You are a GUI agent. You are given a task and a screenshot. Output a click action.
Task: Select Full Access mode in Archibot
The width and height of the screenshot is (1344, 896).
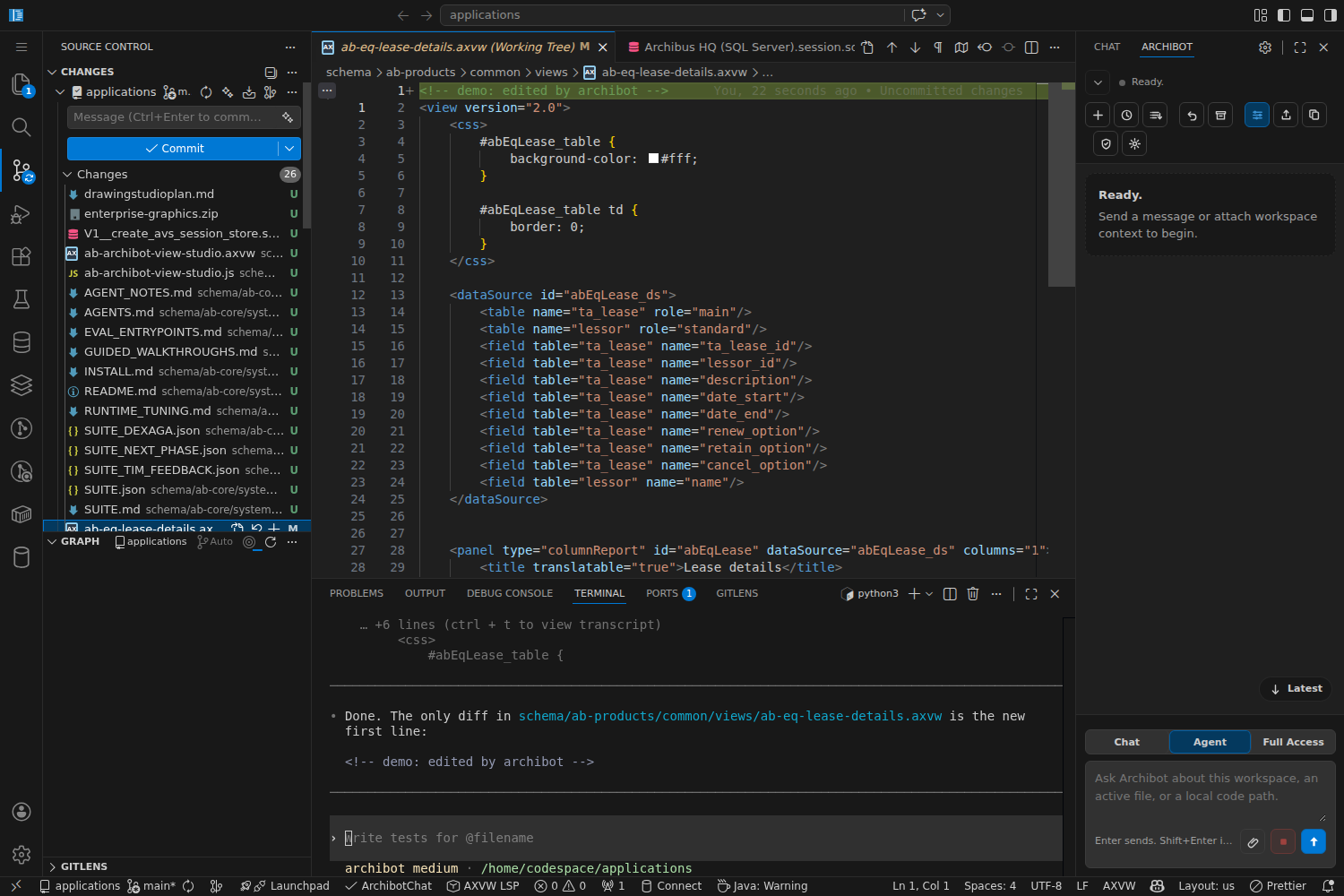pyautogui.click(x=1293, y=742)
